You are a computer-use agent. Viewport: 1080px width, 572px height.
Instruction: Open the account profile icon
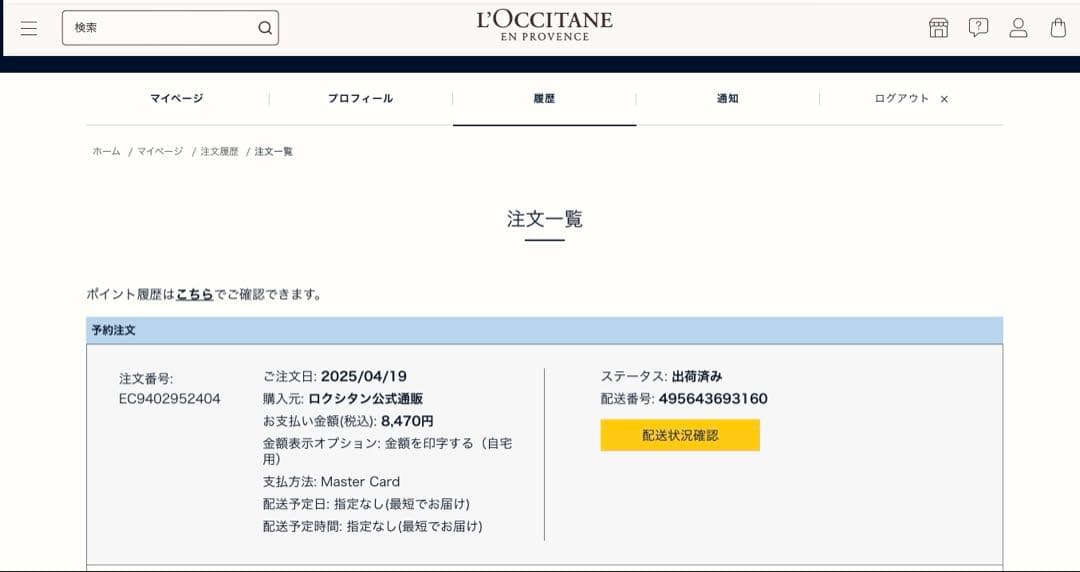(x=1018, y=28)
